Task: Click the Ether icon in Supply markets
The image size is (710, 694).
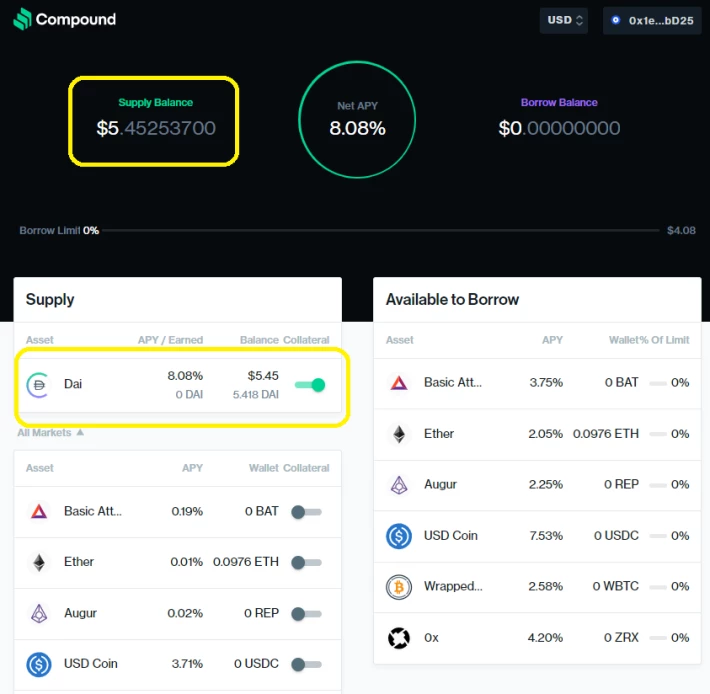Action: point(39,562)
